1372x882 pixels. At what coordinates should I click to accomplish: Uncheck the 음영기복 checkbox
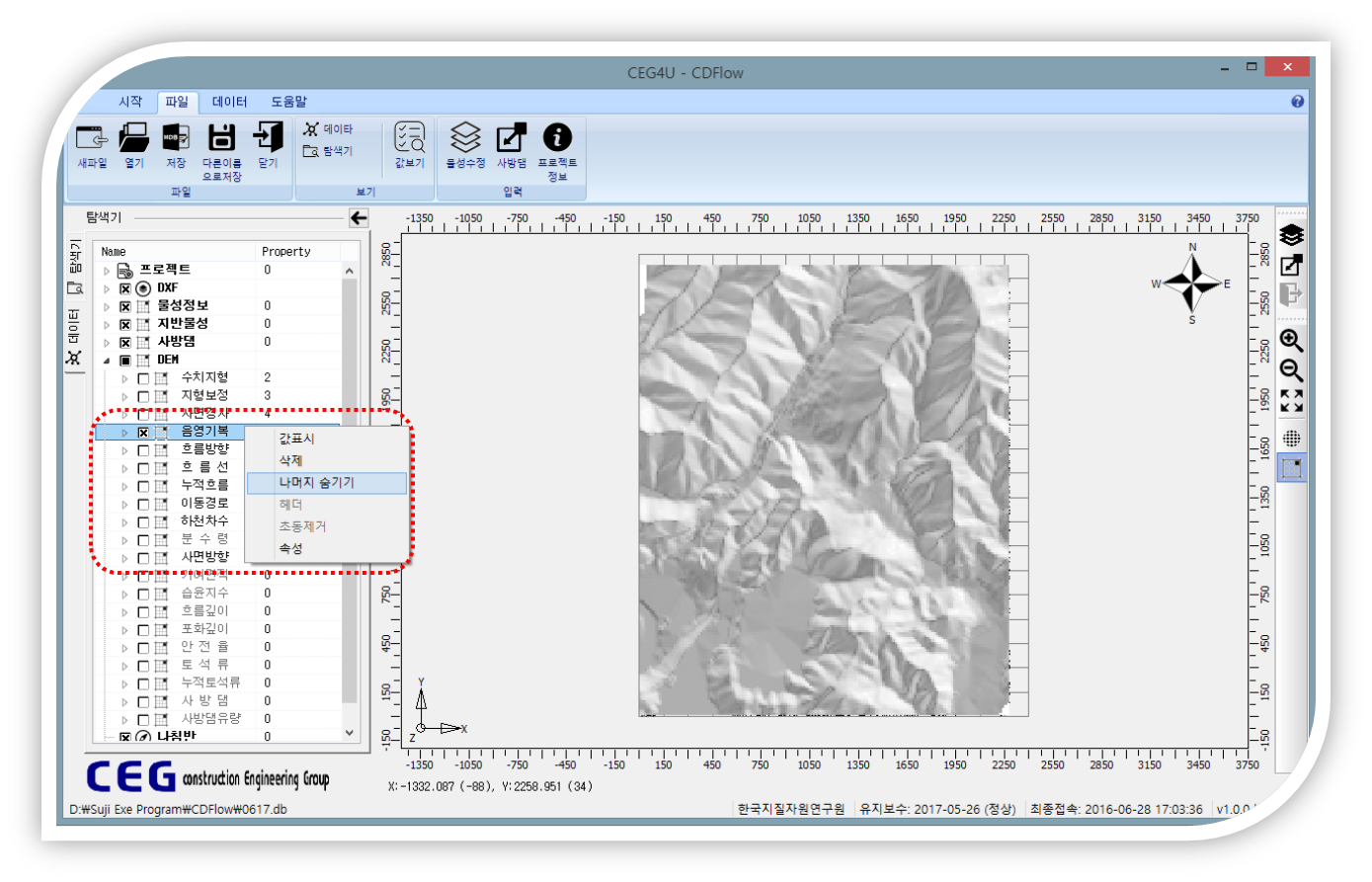click(143, 433)
